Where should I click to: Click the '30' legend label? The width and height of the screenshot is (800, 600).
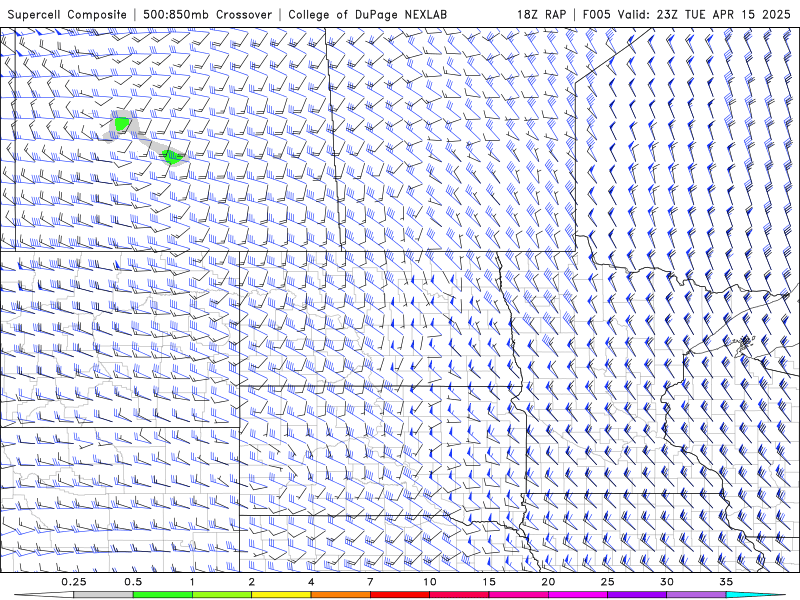(666, 582)
